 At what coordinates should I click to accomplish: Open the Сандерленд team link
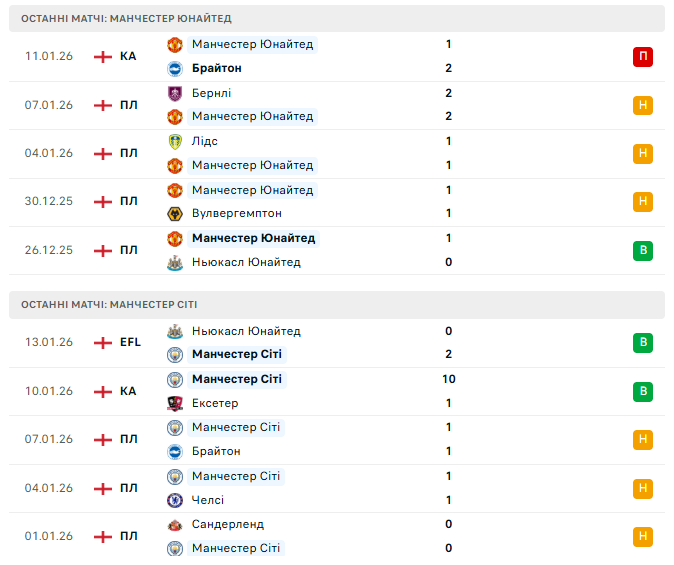point(228,524)
